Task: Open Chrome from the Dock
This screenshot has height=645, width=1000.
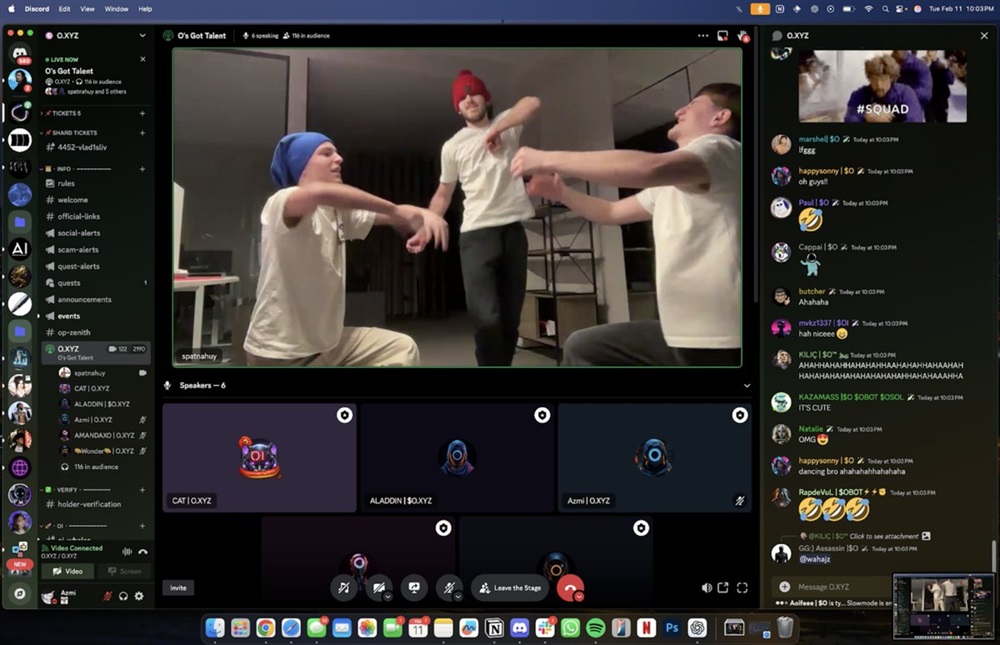Action: pyautogui.click(x=265, y=628)
